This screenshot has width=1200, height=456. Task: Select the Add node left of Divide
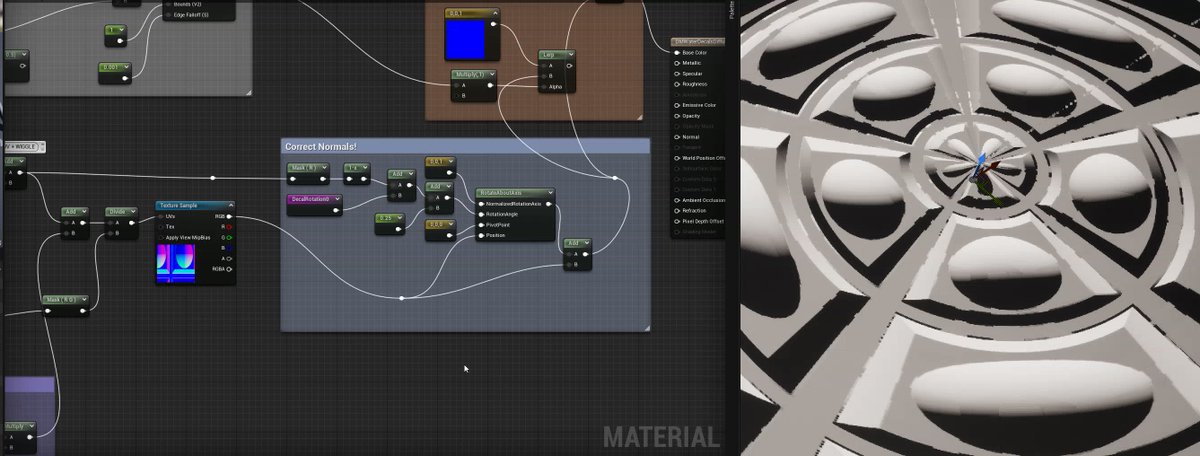click(74, 223)
